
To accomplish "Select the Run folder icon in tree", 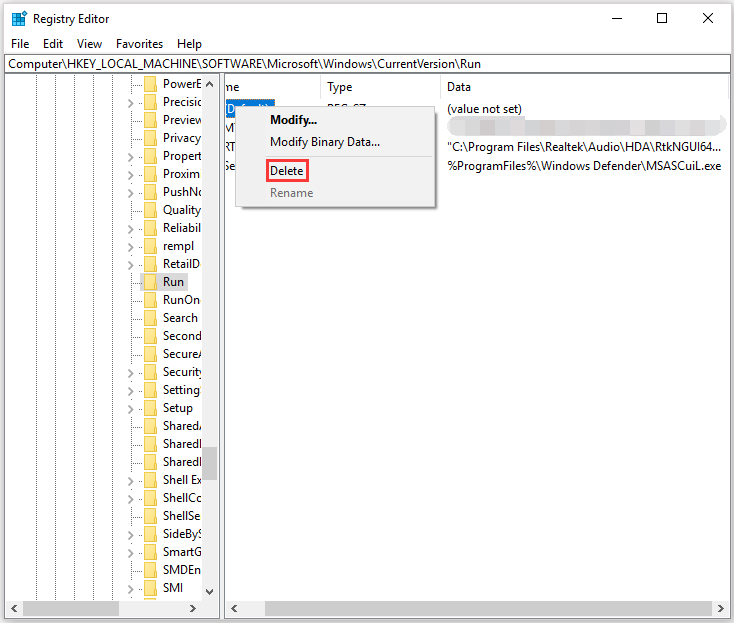I will click(x=151, y=282).
